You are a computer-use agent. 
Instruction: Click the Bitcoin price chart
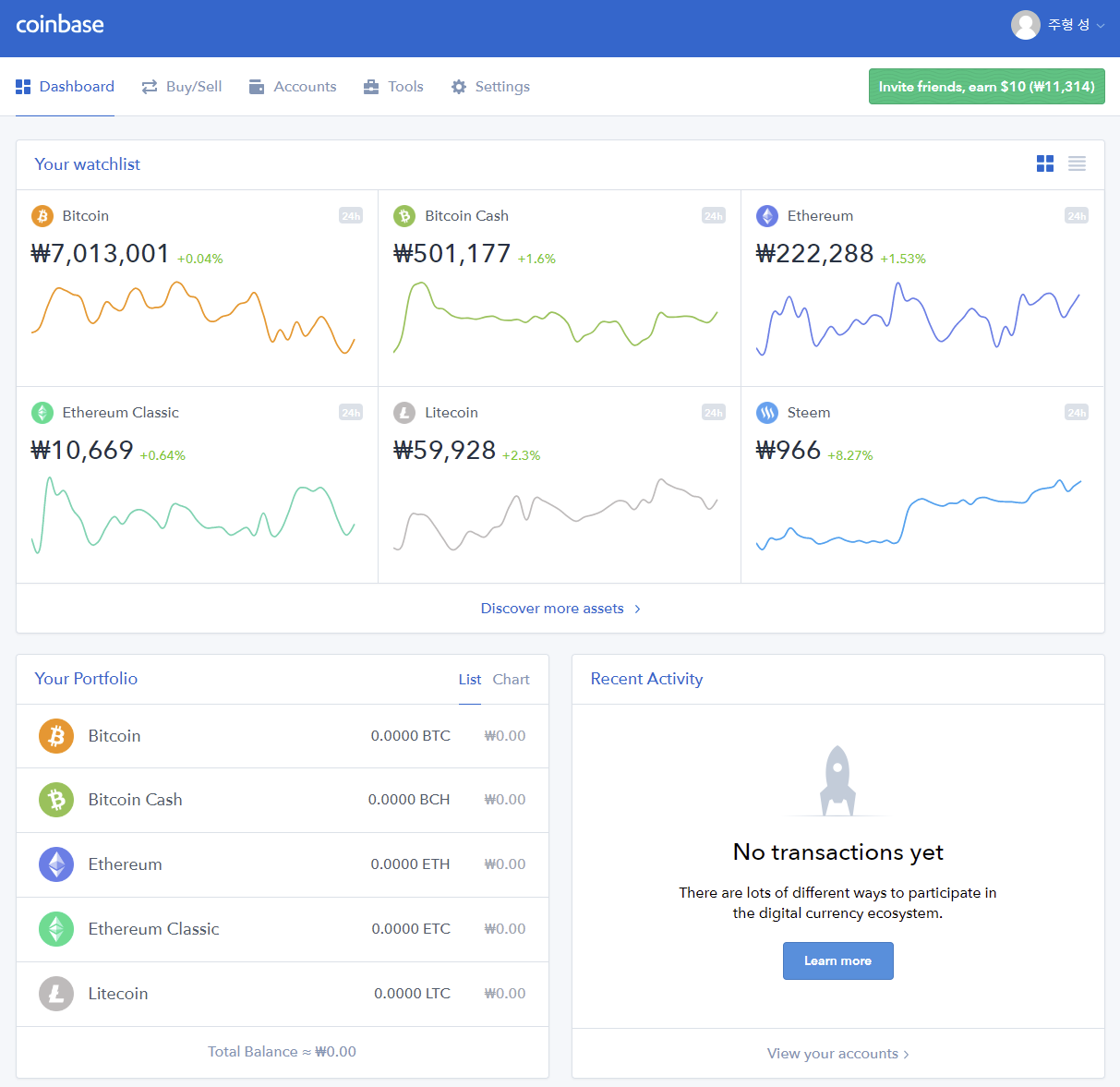tap(193, 318)
